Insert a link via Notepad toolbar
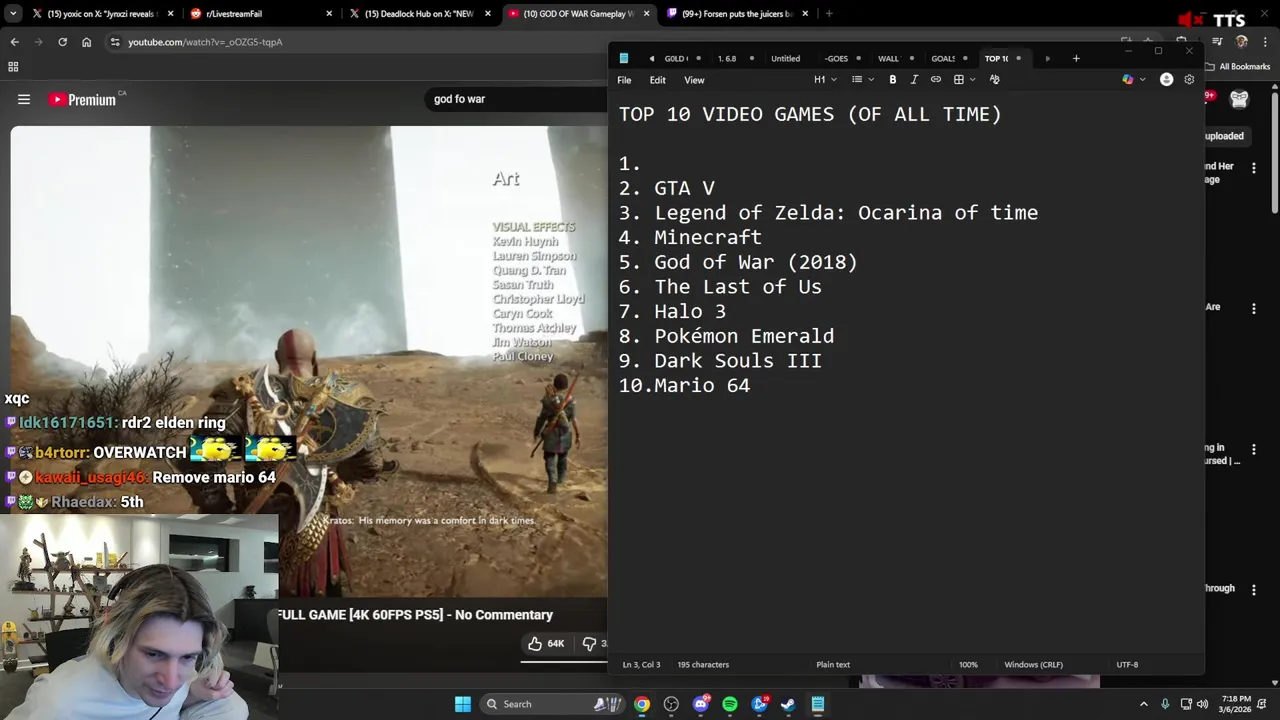 click(x=936, y=80)
